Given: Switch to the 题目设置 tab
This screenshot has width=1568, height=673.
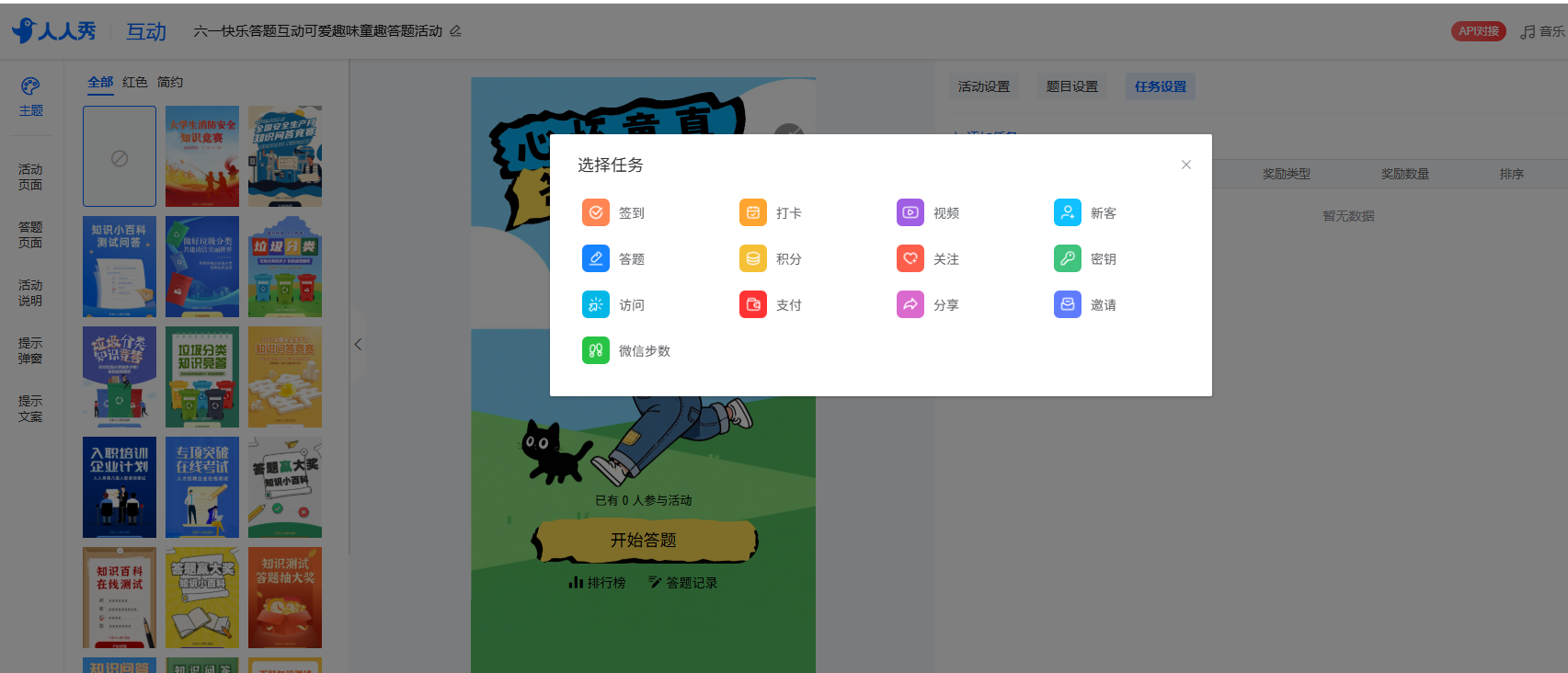Looking at the screenshot, I should 1072,86.
